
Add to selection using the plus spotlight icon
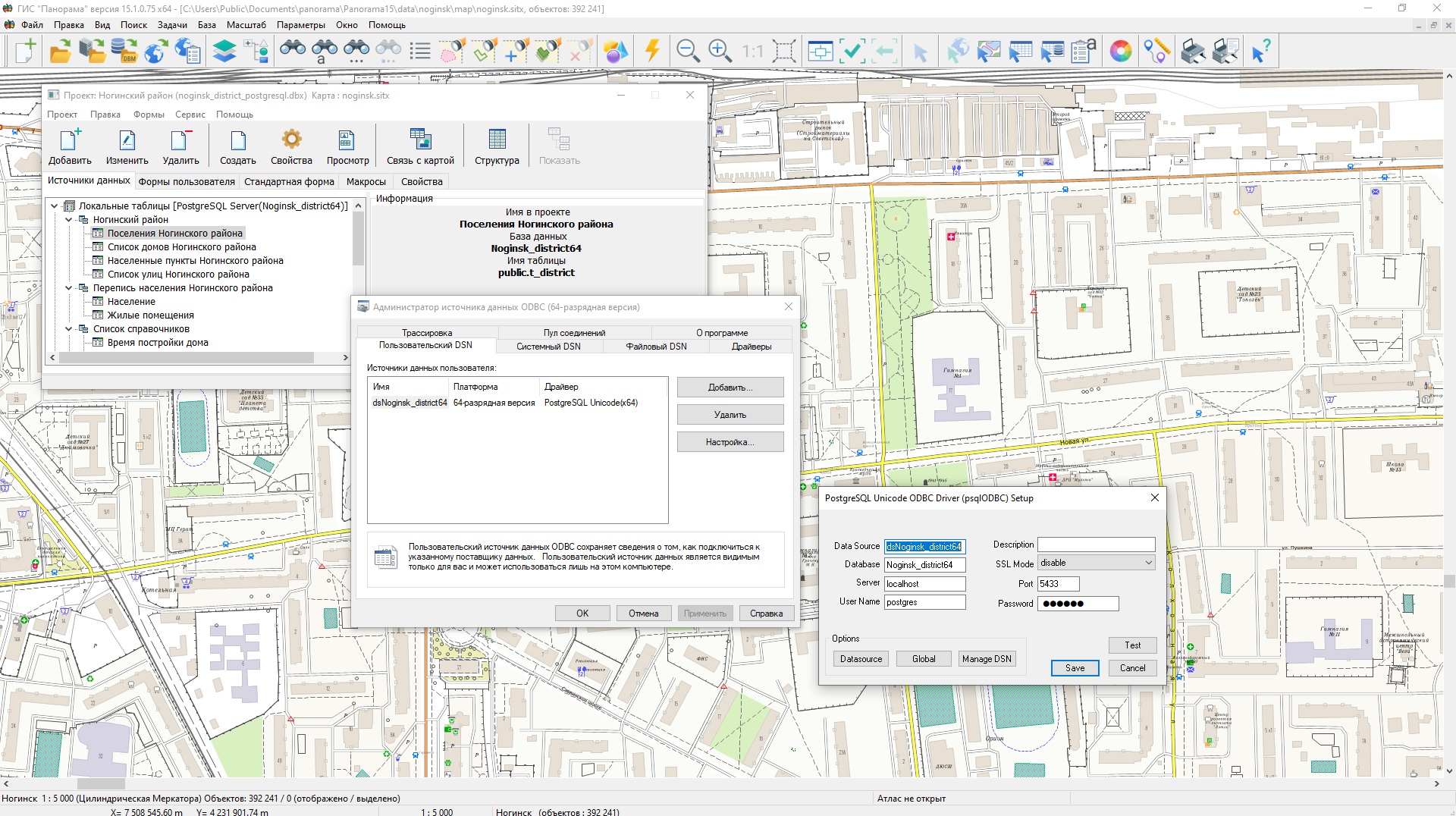pyautogui.click(x=516, y=52)
